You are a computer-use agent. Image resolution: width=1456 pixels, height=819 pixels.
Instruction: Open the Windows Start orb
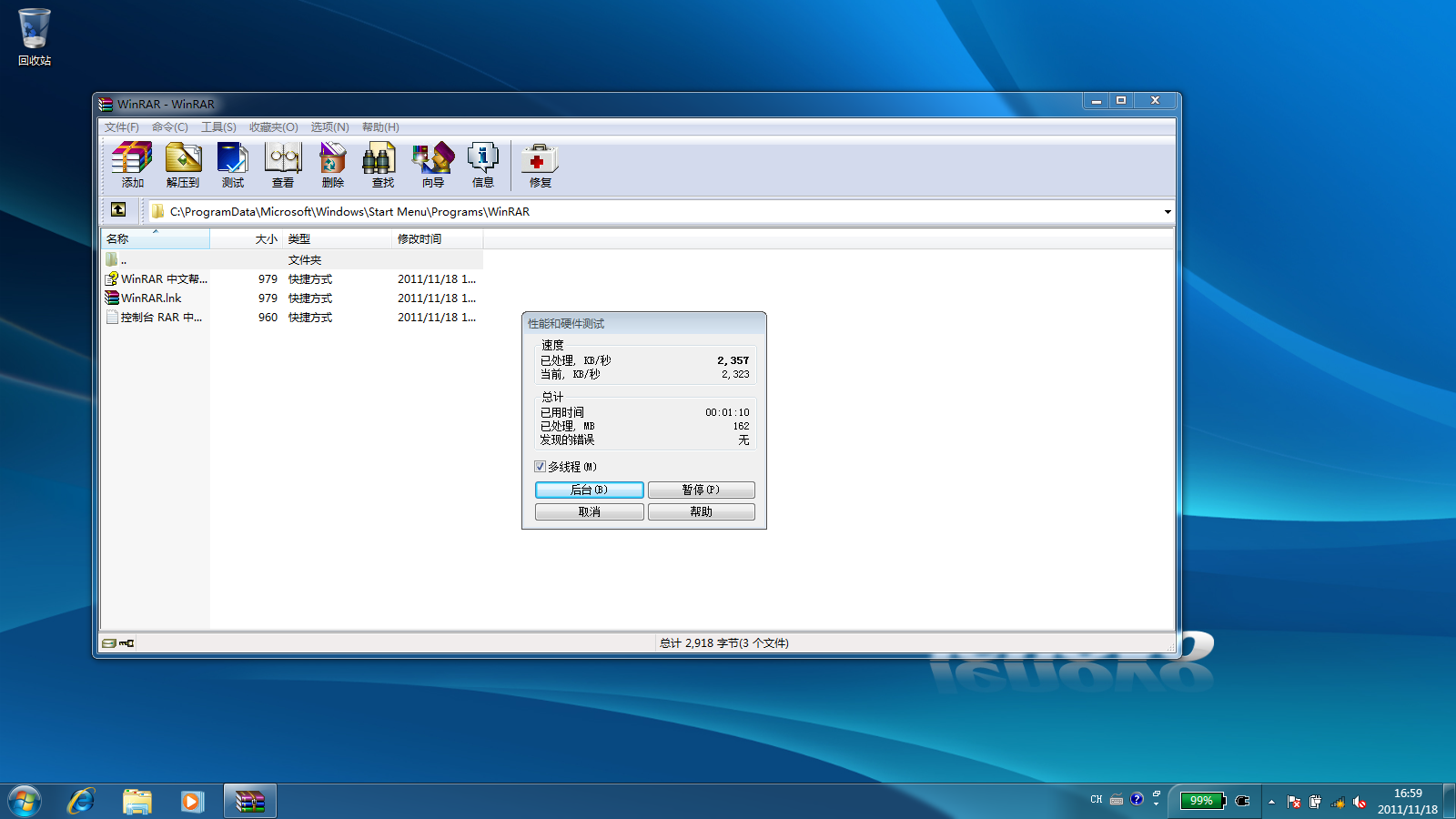pyautogui.click(x=25, y=802)
